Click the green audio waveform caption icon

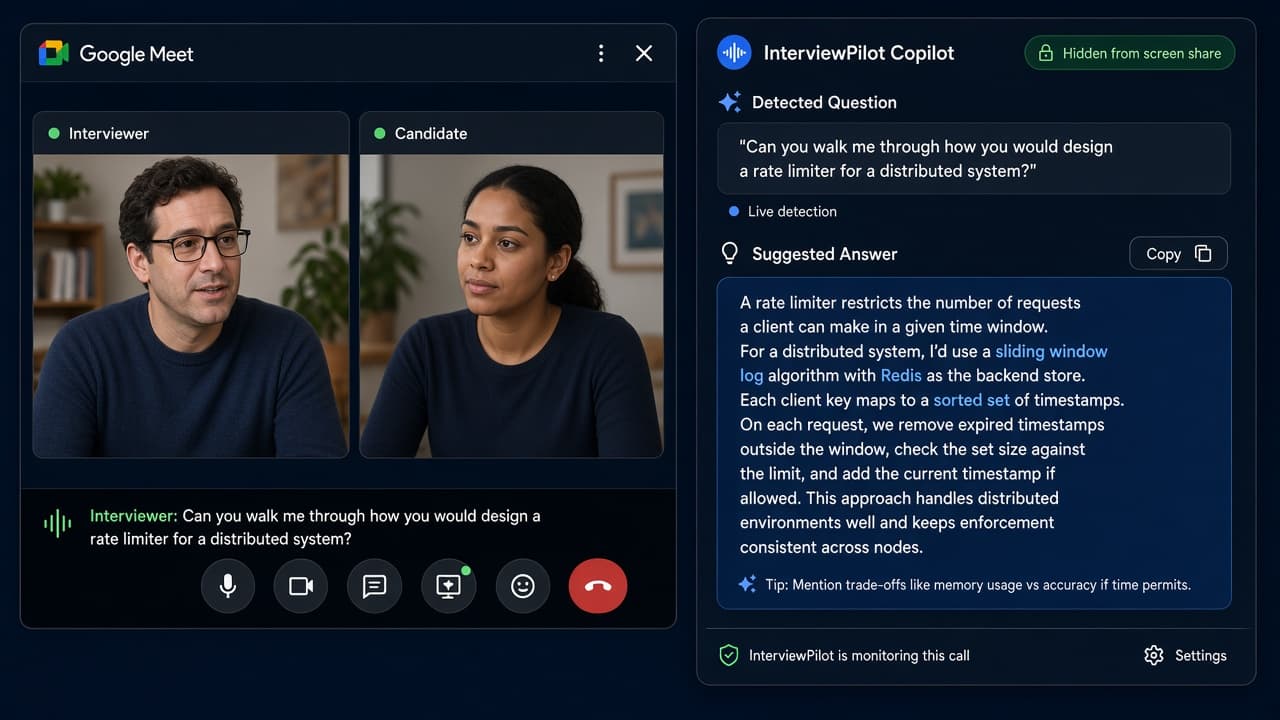58,522
